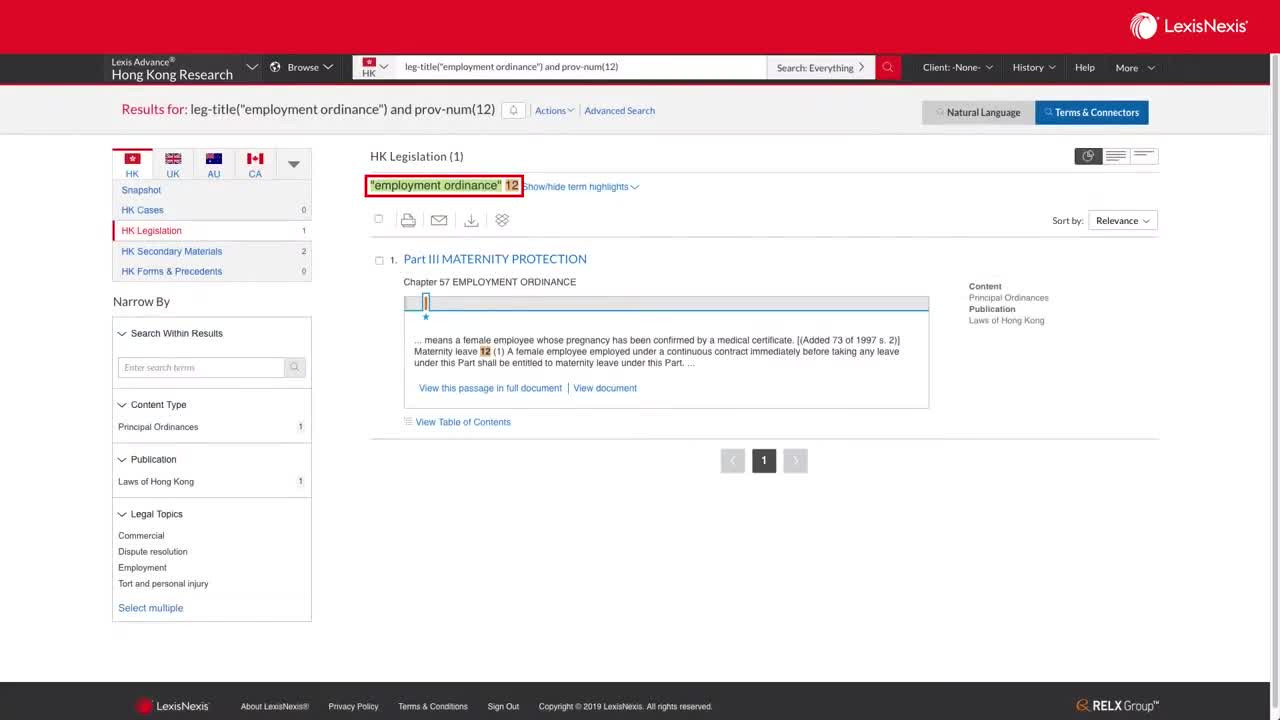
Task: Open the alert bell icon beside results
Action: coord(513,110)
